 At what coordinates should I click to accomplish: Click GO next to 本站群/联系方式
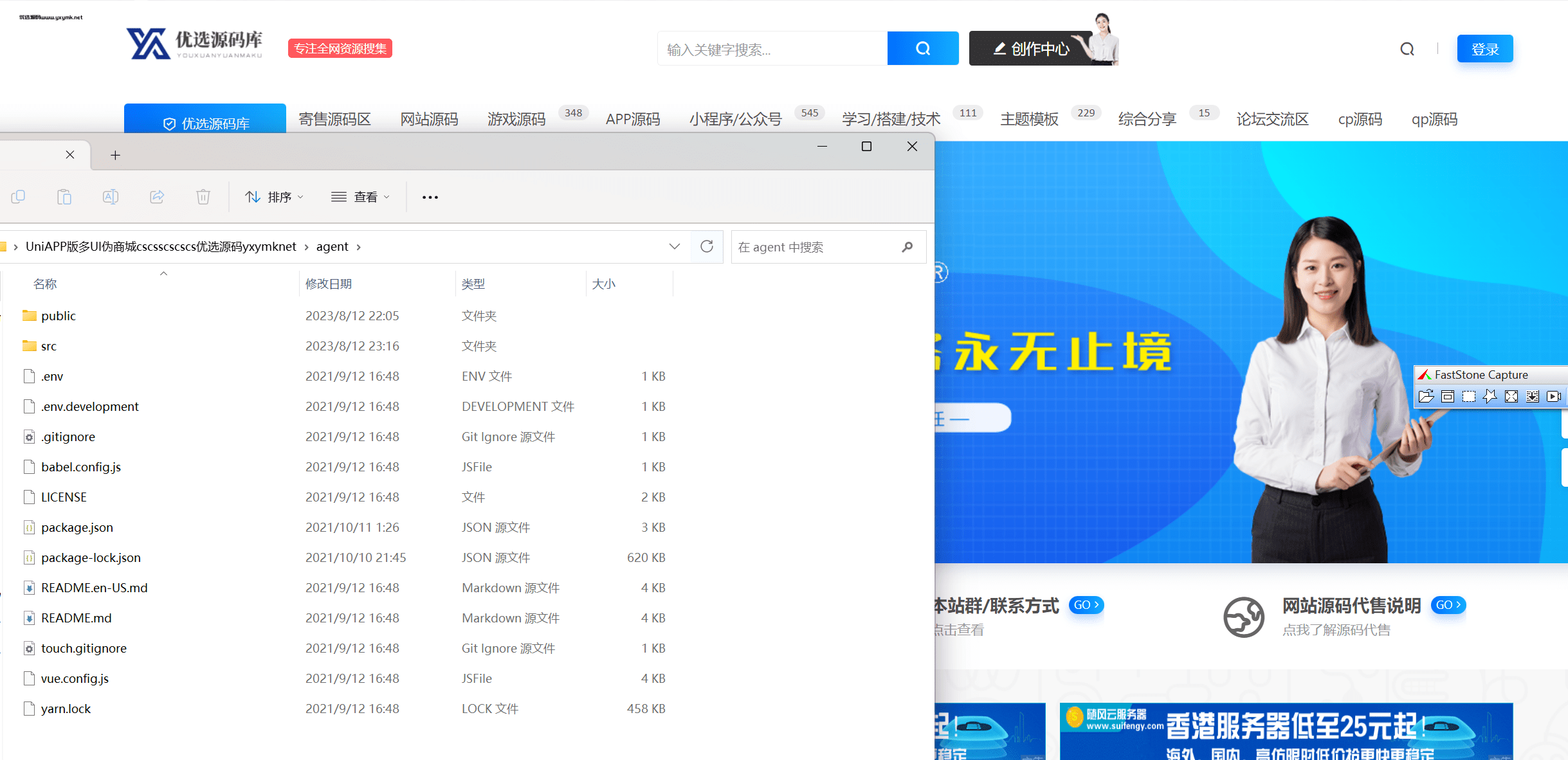[1086, 604]
